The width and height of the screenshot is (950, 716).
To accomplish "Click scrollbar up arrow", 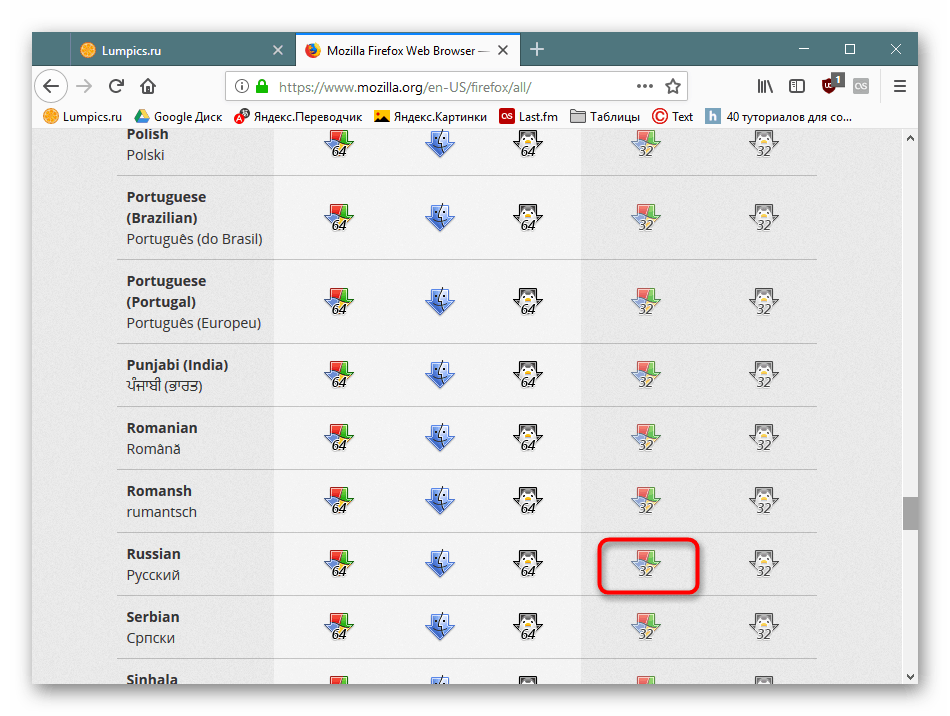I will pos(910,138).
